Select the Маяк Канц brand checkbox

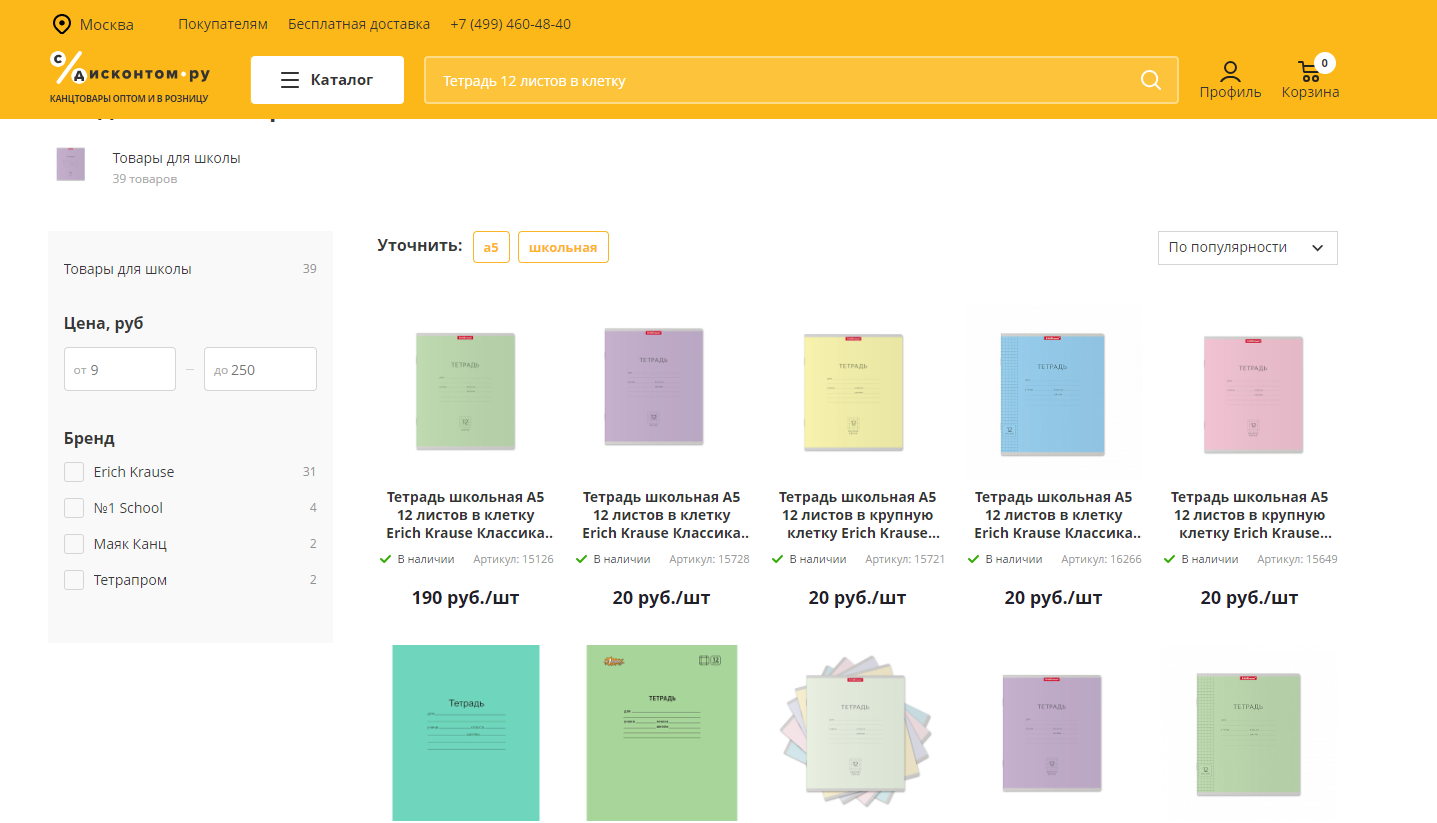74,544
